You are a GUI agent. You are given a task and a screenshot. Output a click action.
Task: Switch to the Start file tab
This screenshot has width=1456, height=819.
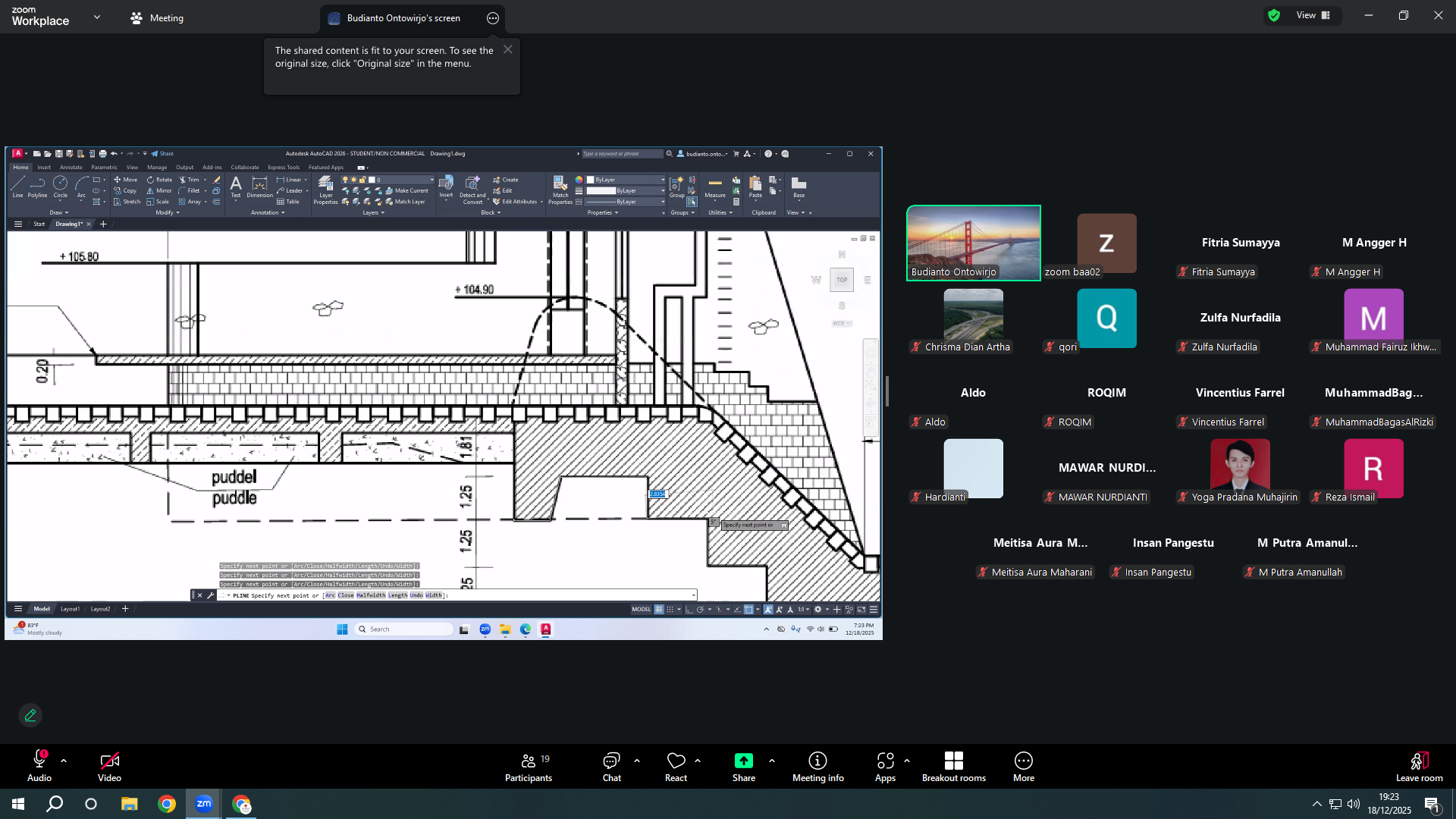click(x=39, y=224)
